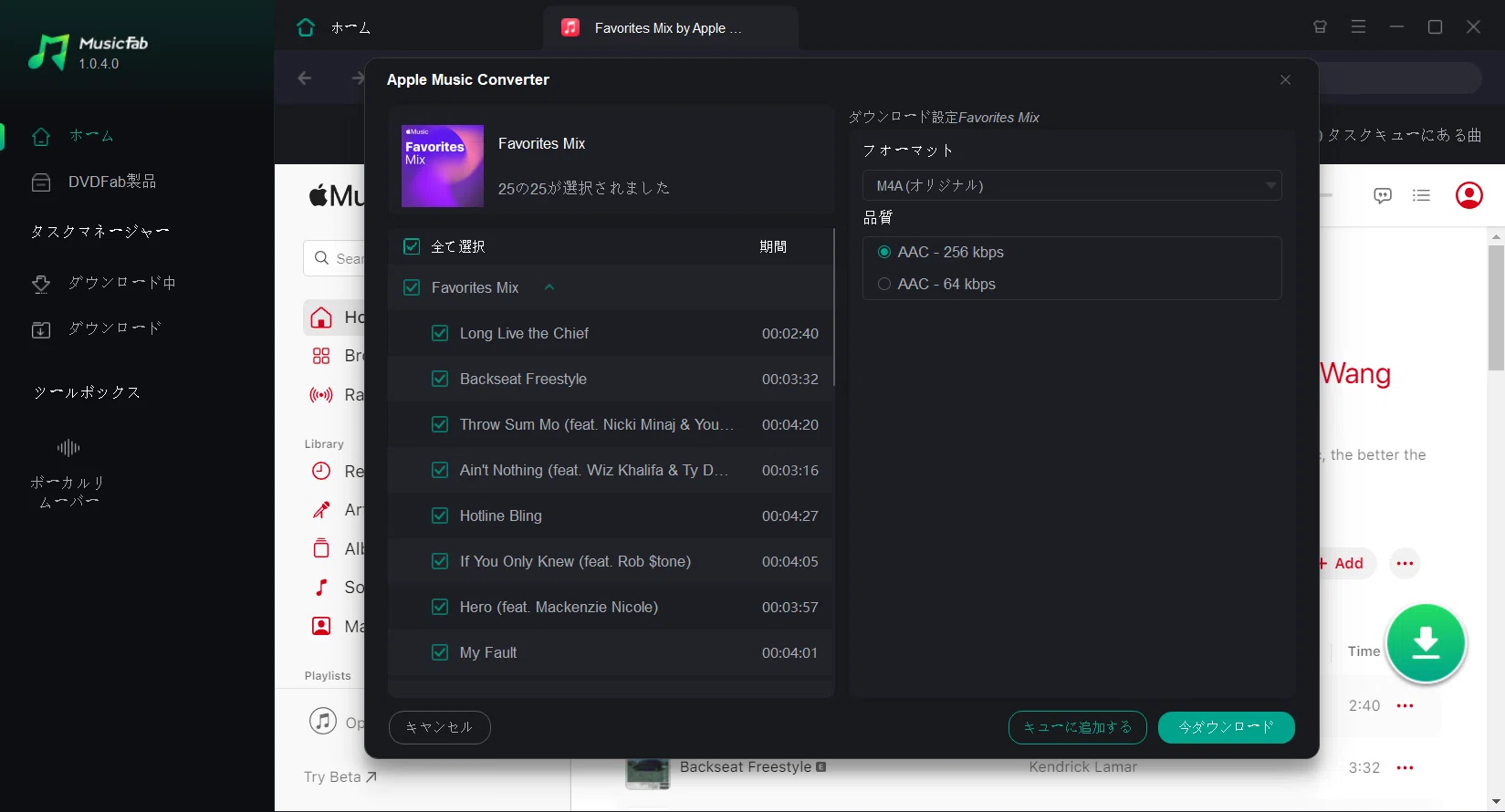The image size is (1505, 812).
Task: Uncheck Backseat Freestyle track
Action: 440,379
